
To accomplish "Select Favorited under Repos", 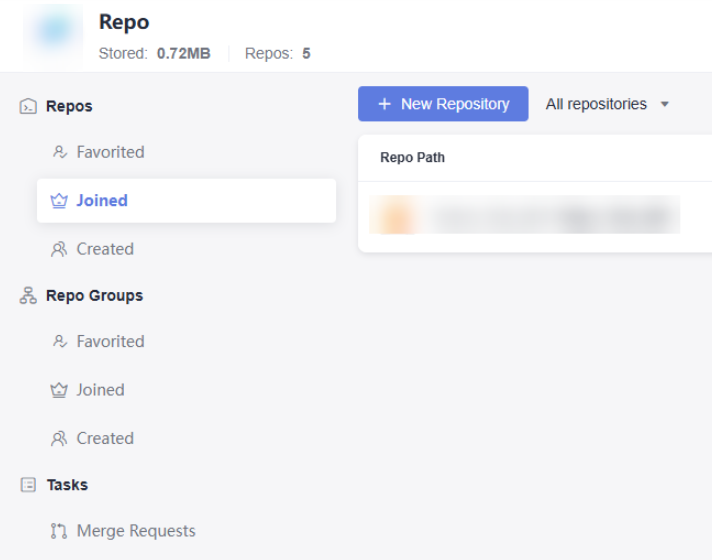I will click(x=110, y=152).
